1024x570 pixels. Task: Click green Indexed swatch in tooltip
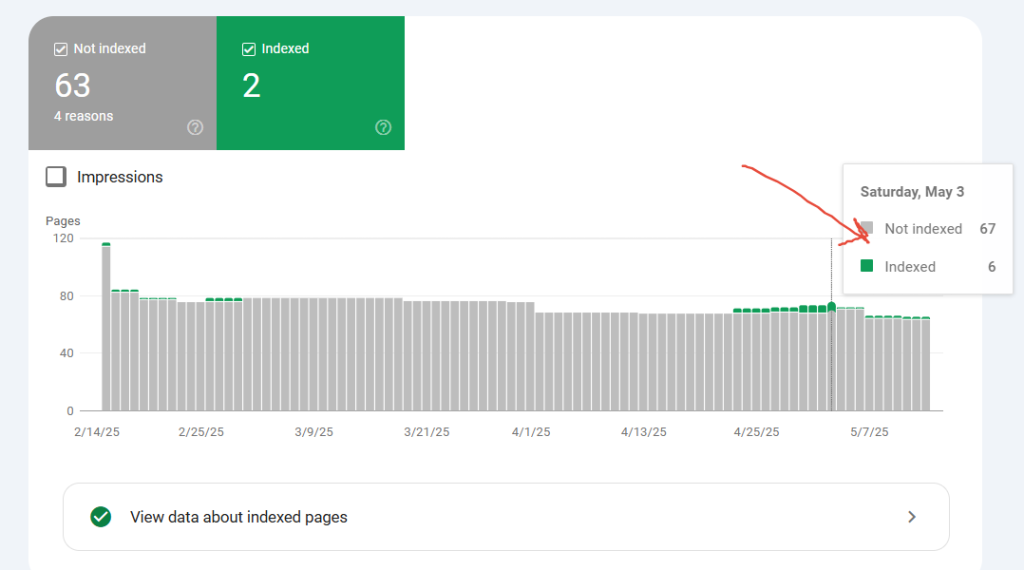tap(867, 266)
